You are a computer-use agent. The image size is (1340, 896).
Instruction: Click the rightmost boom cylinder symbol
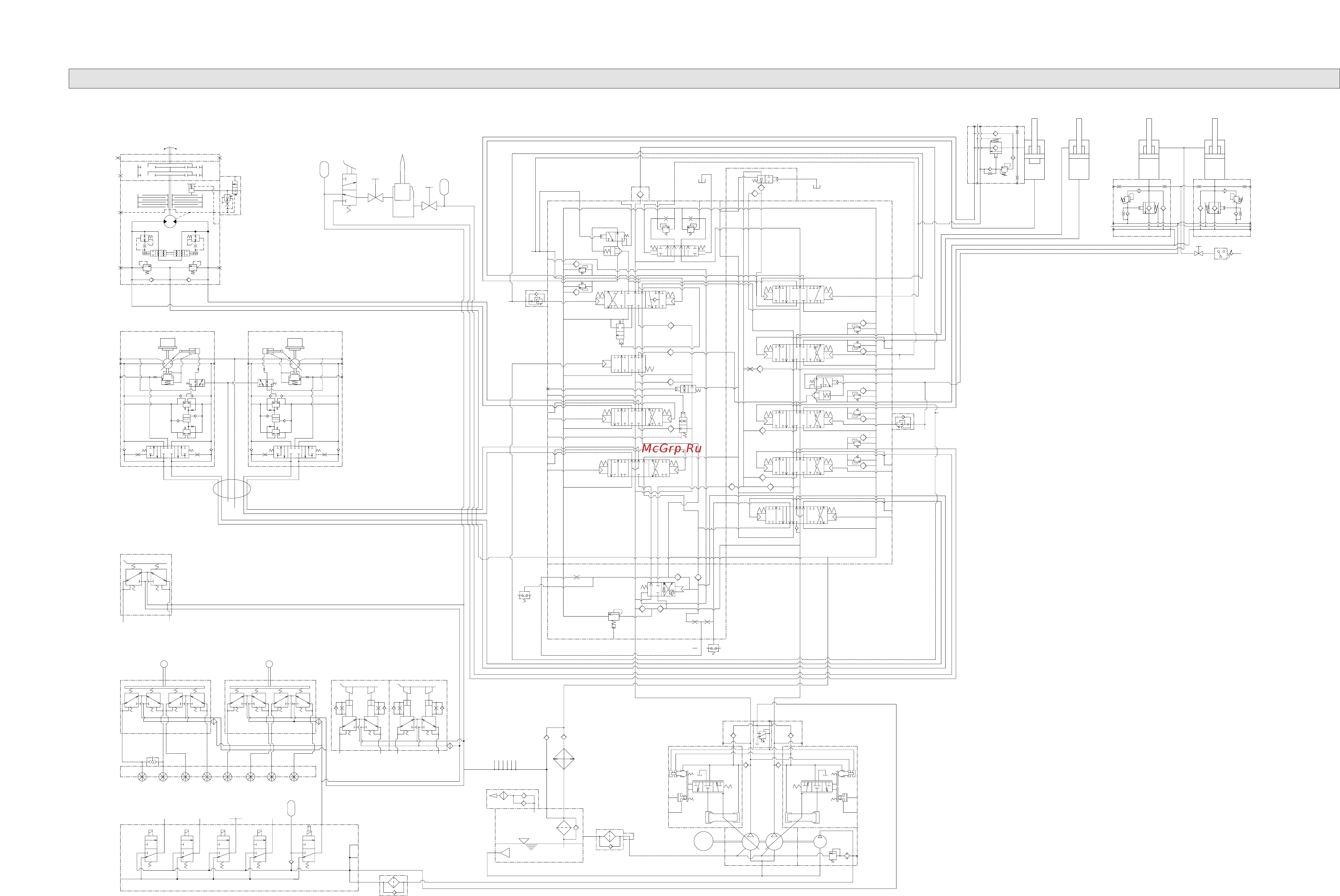click(1214, 149)
